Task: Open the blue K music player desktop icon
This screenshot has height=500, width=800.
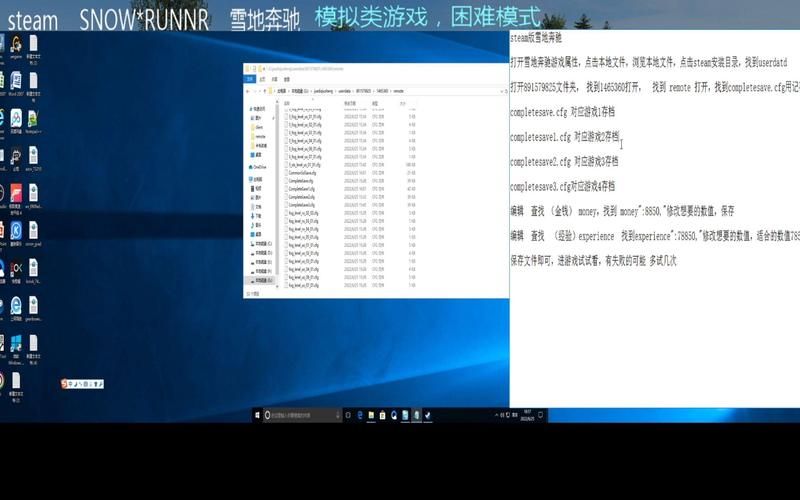Action: click(16, 233)
